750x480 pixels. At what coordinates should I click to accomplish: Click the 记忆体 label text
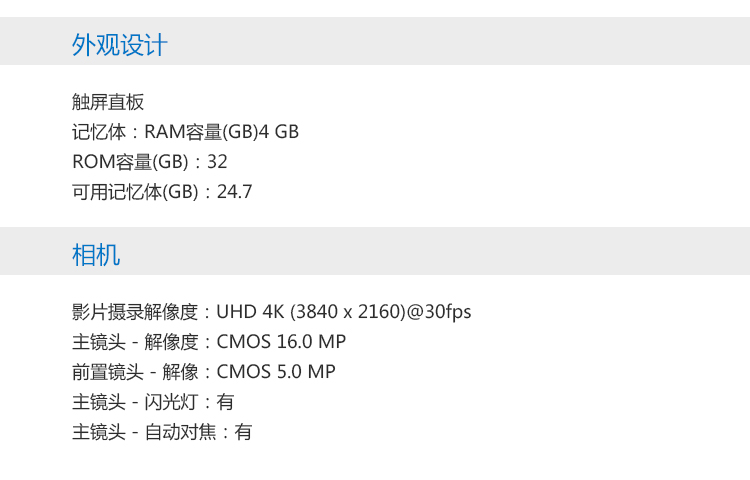tap(99, 132)
